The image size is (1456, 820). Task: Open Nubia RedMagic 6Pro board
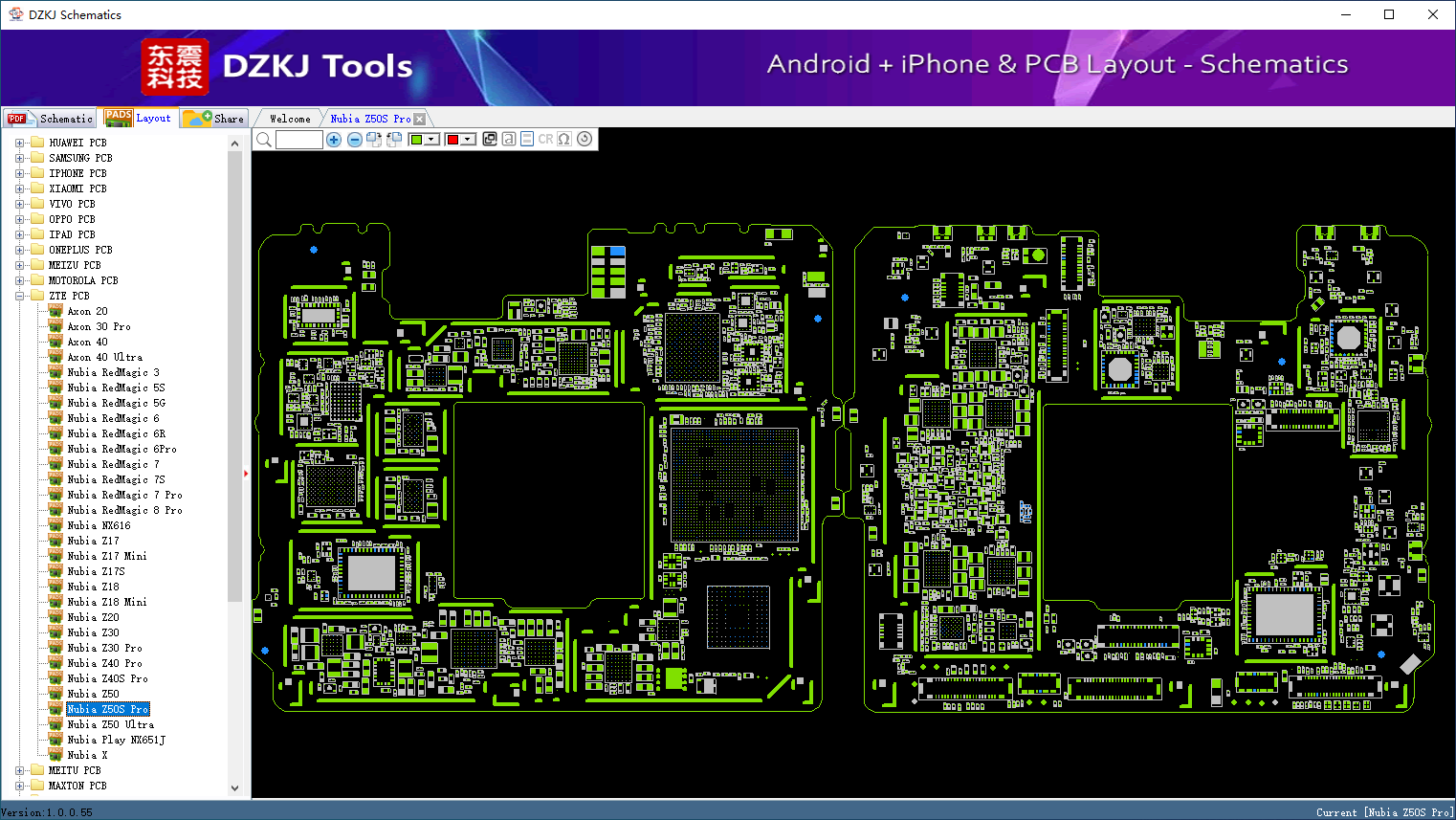pyautogui.click(x=121, y=449)
